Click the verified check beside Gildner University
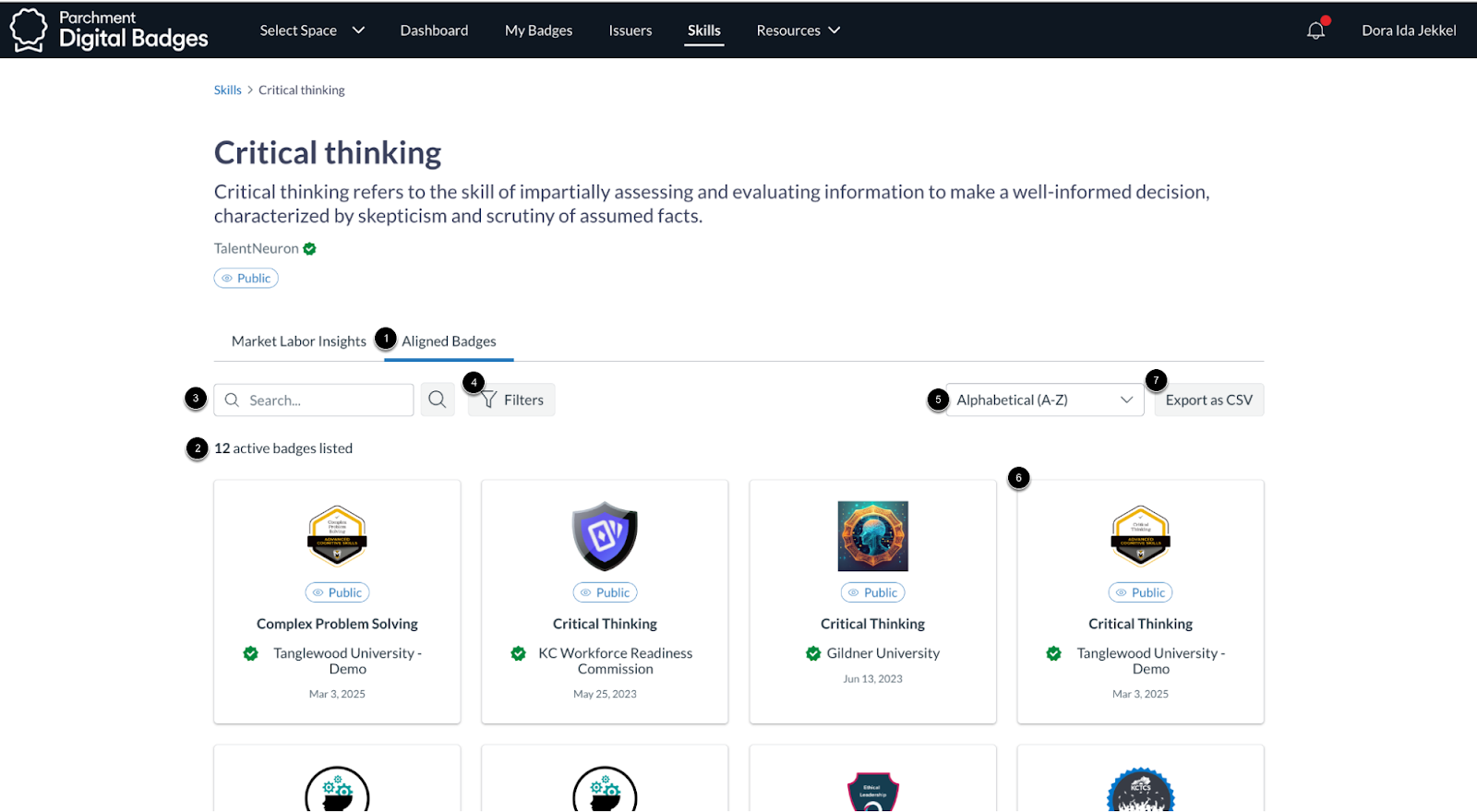Screen dimensions: 1477x812 pyautogui.click(x=813, y=653)
